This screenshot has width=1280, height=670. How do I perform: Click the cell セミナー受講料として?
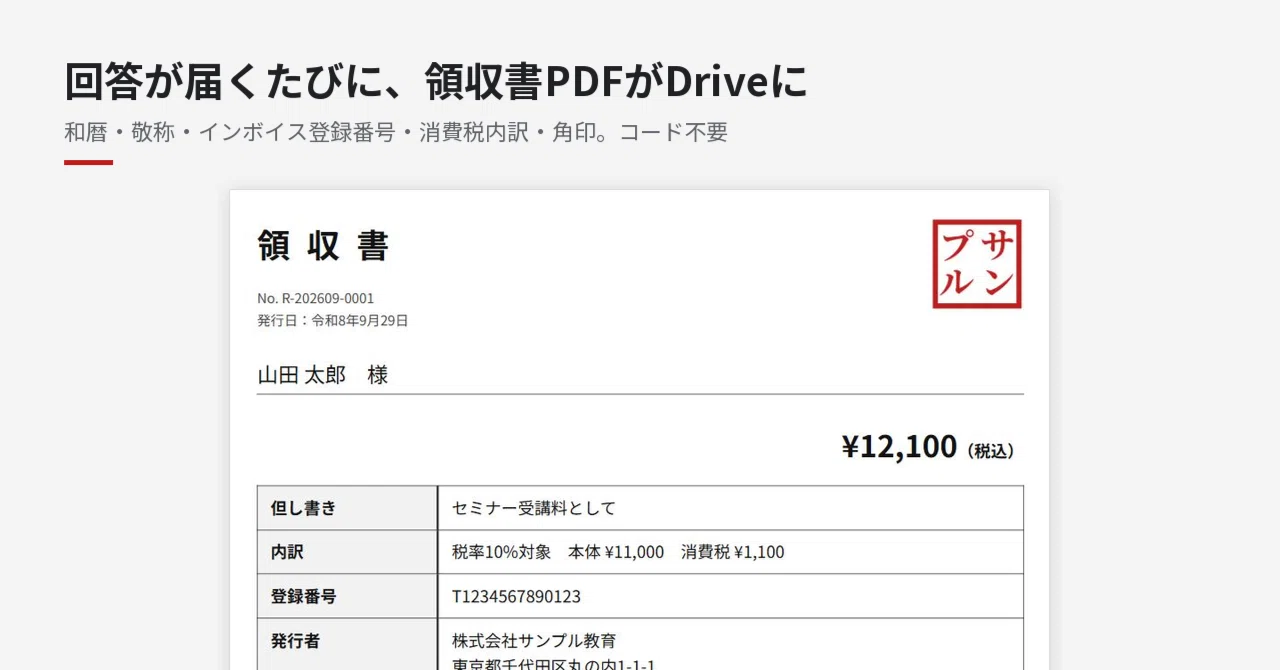click(730, 508)
